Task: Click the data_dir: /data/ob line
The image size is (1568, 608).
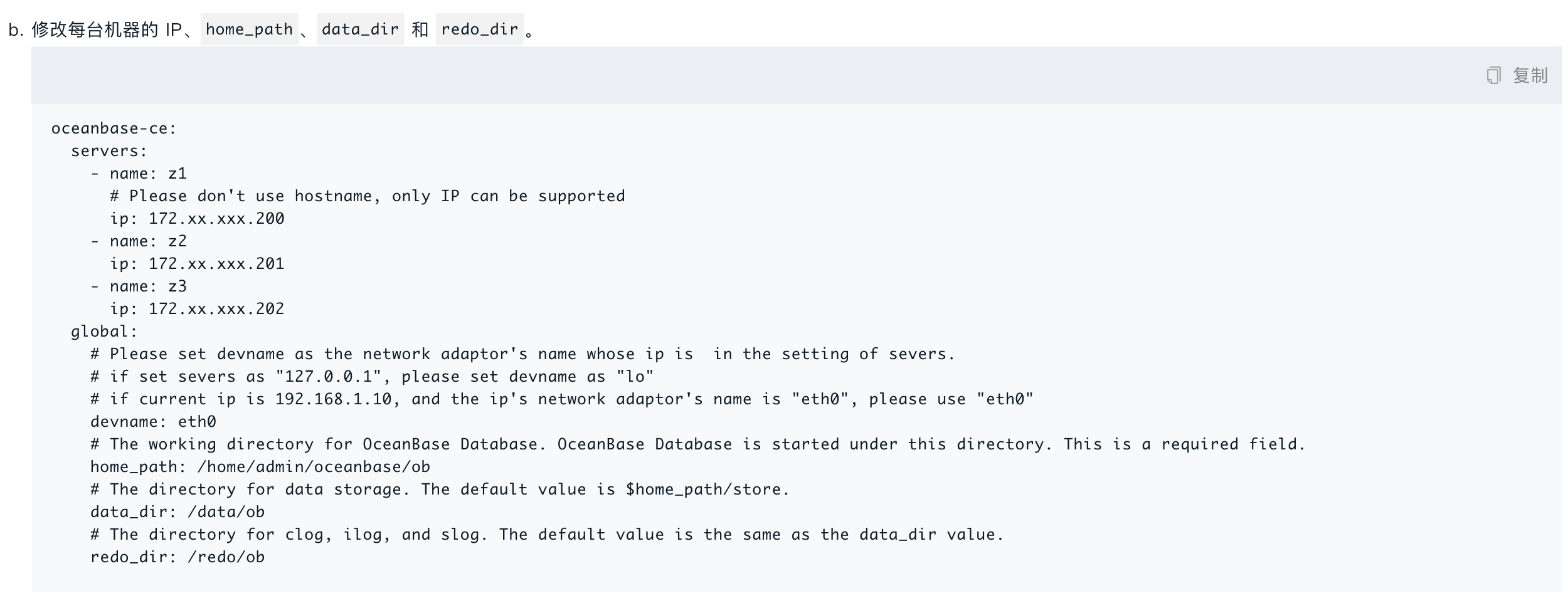Action: (x=177, y=512)
